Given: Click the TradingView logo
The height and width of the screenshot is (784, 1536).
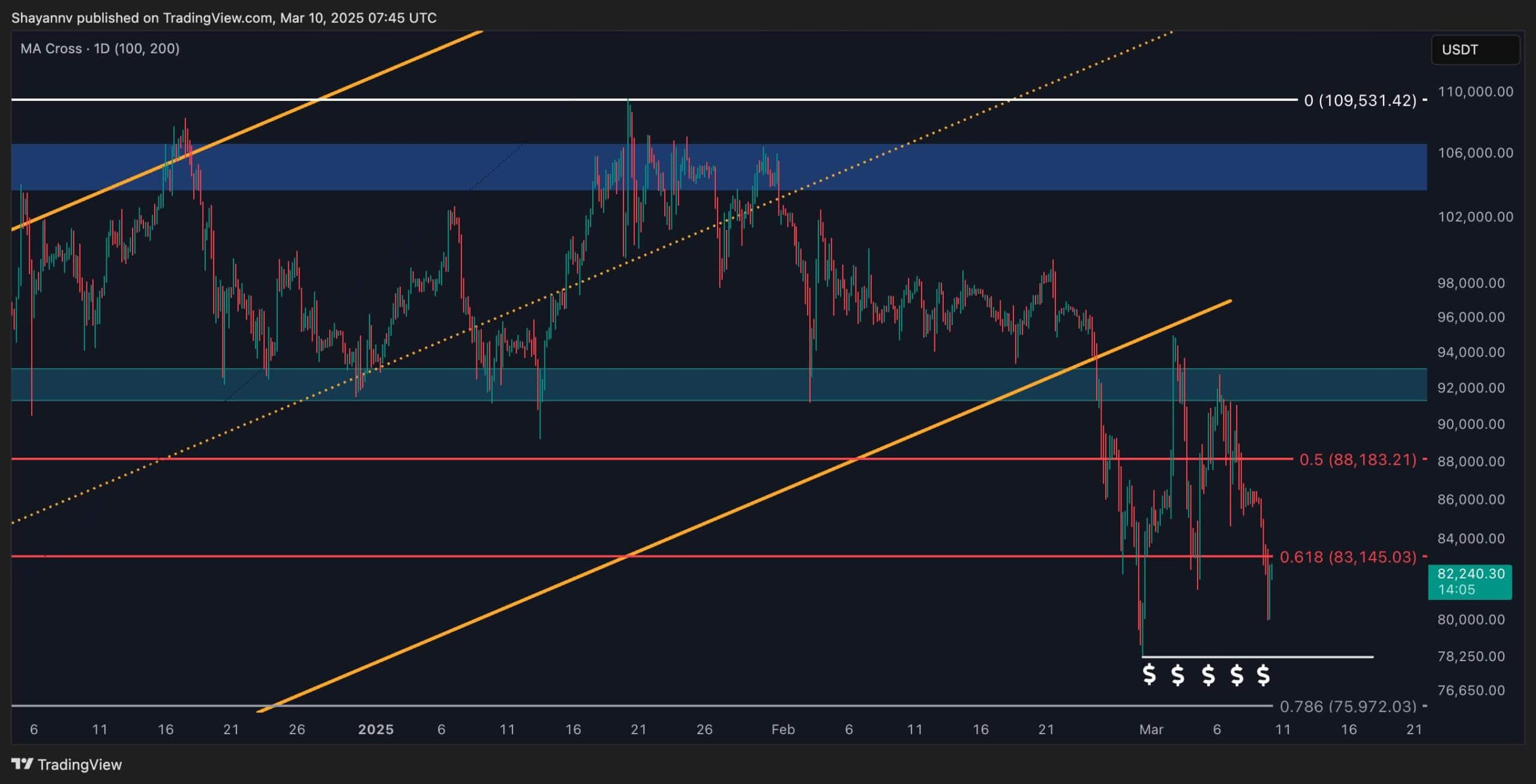Looking at the screenshot, I should pyautogui.click(x=67, y=764).
